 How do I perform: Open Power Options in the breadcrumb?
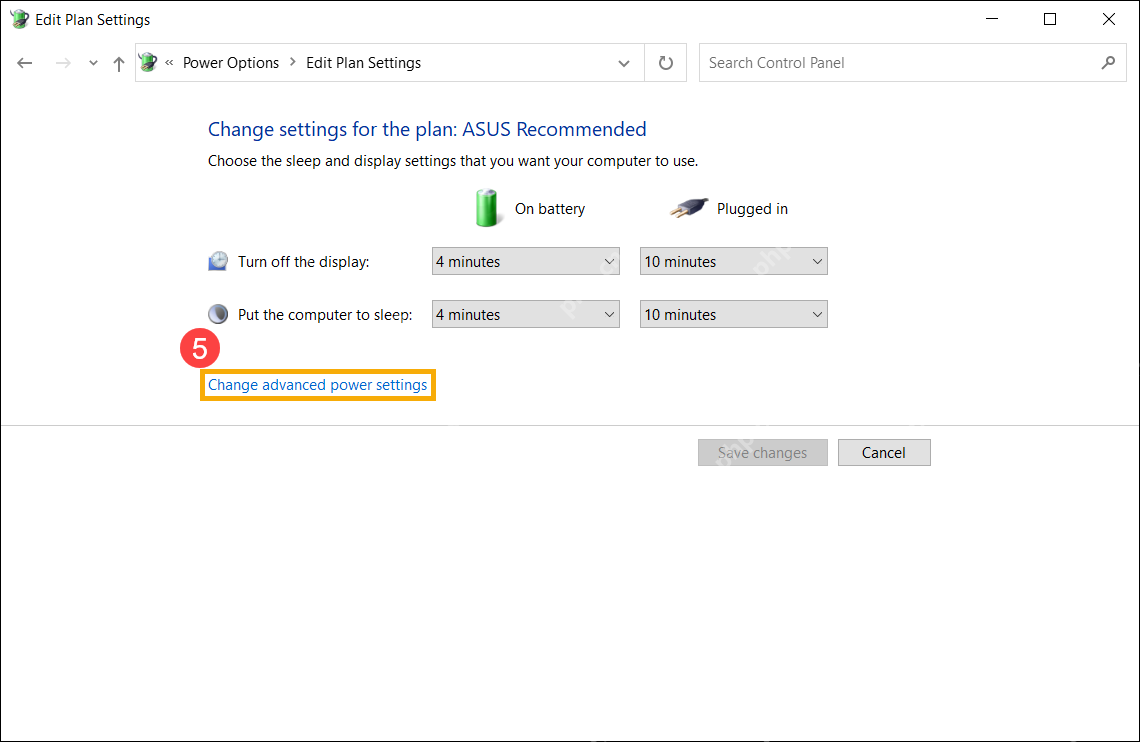230,63
